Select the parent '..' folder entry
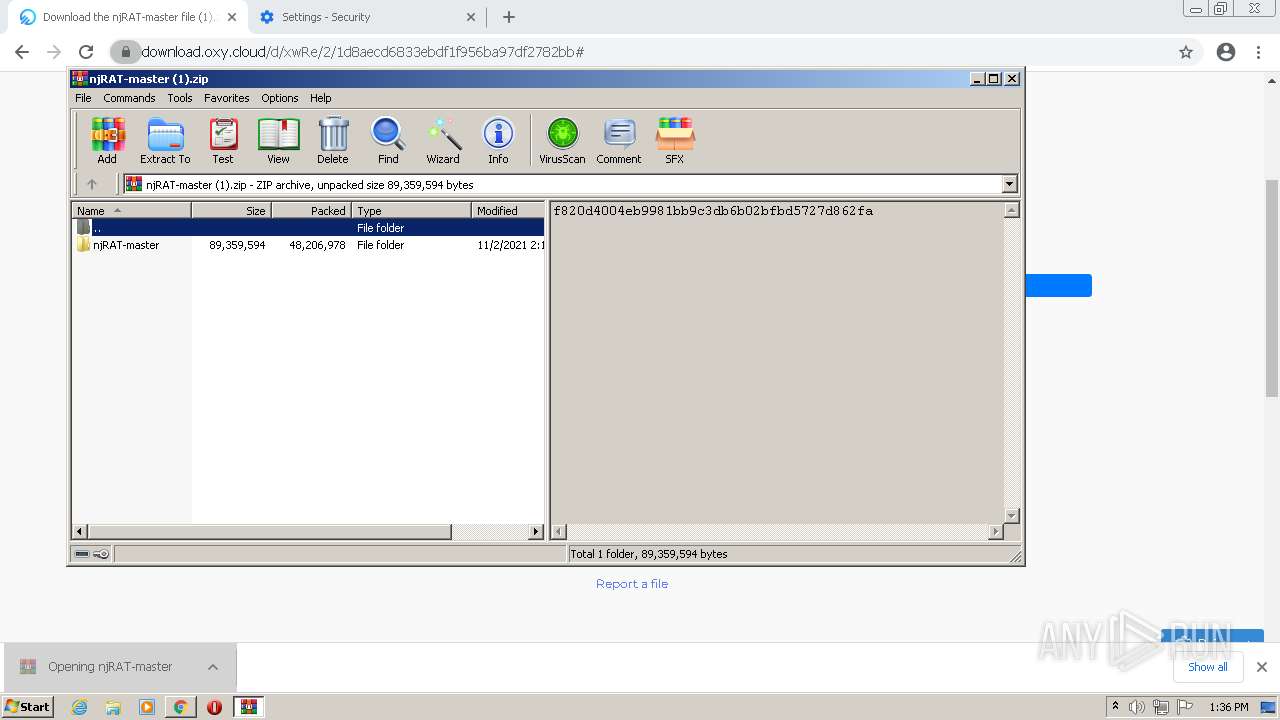This screenshot has width=1280, height=720. tap(308, 228)
